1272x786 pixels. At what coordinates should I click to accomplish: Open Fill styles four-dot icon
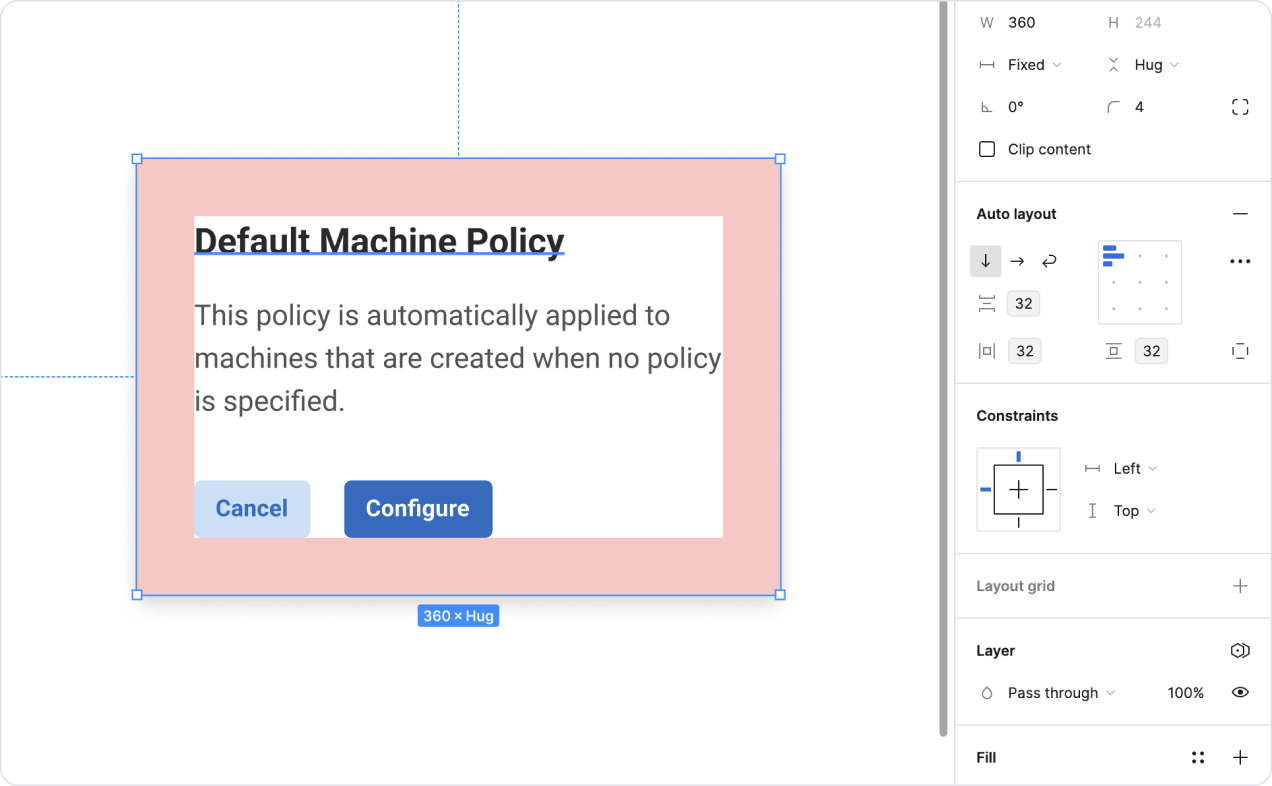pos(1198,758)
